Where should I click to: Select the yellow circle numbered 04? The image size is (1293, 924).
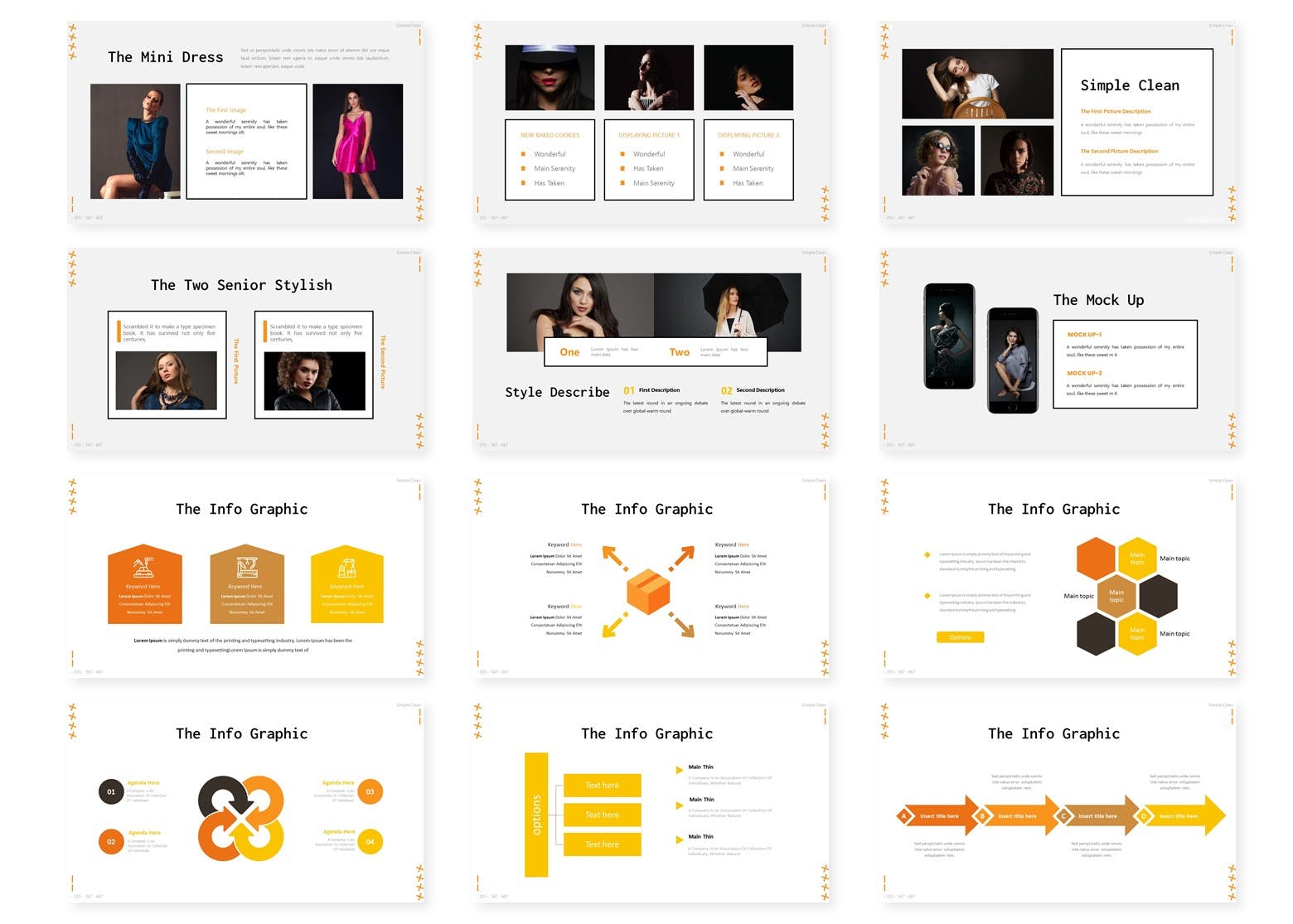click(370, 841)
